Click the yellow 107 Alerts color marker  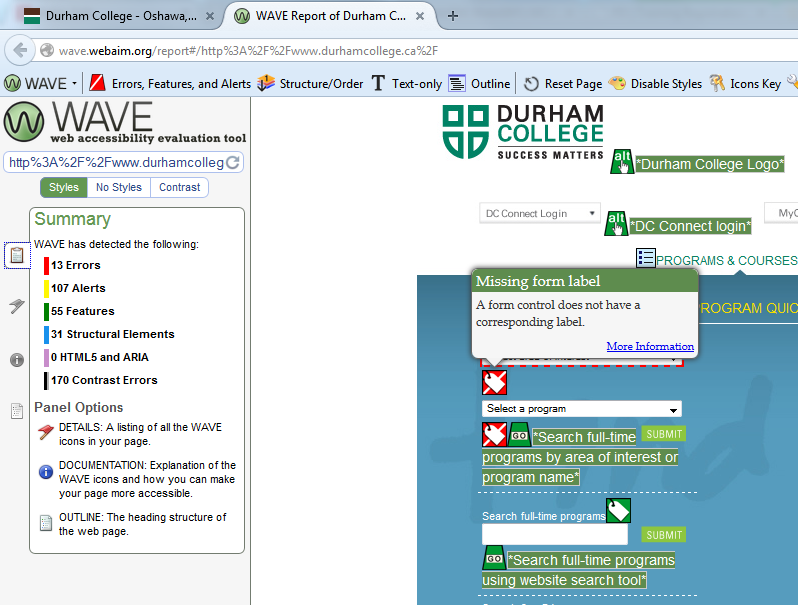[46, 289]
